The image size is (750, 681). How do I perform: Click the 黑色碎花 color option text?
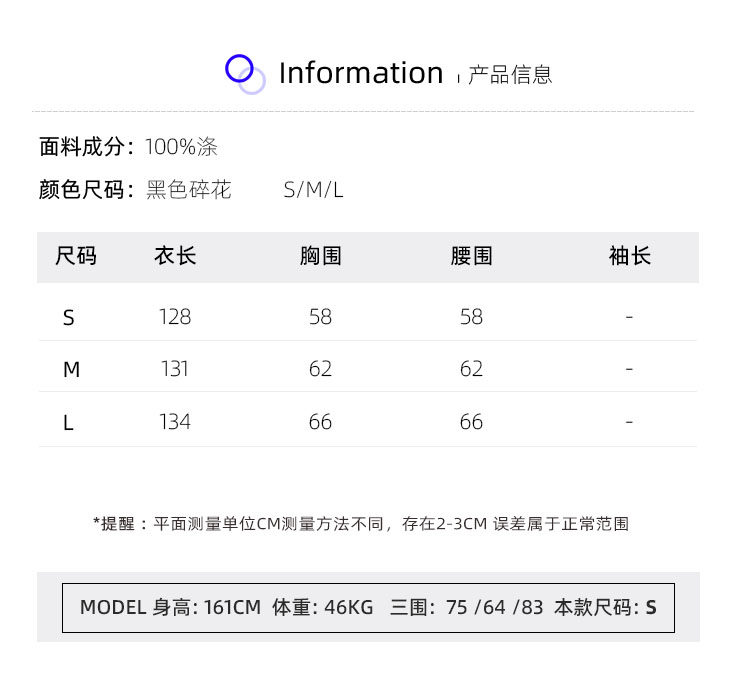tap(189, 190)
